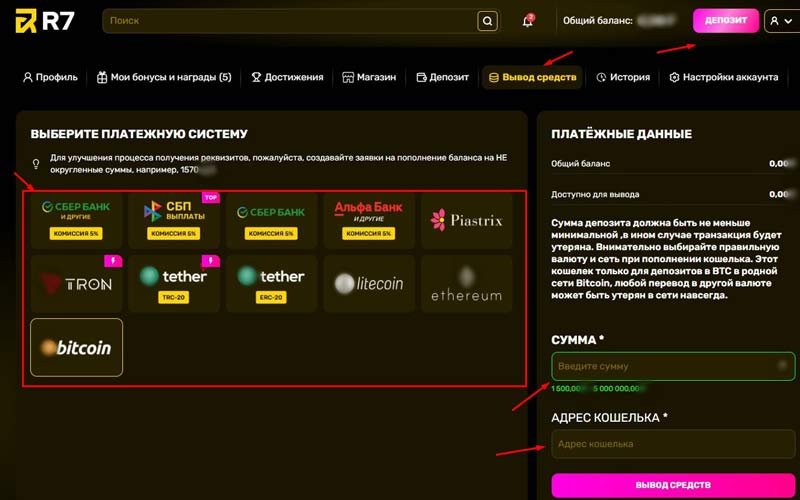Select the Bitcoin payment tile
Image resolution: width=800 pixels, height=500 pixels.
77,347
